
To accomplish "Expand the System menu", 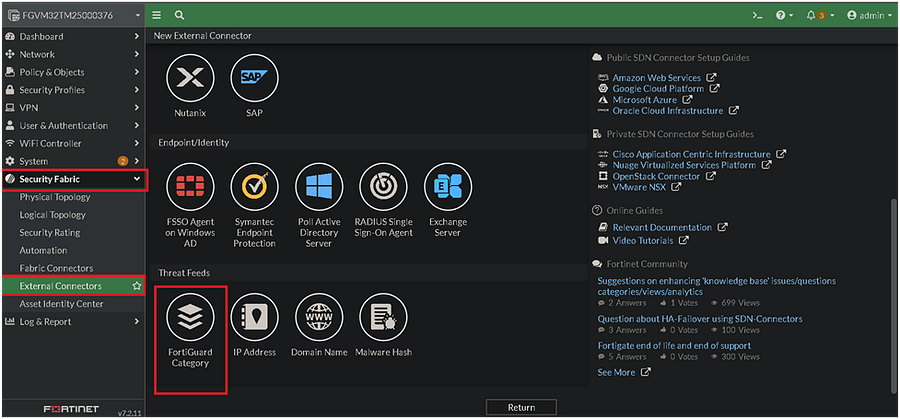I will click(73, 161).
